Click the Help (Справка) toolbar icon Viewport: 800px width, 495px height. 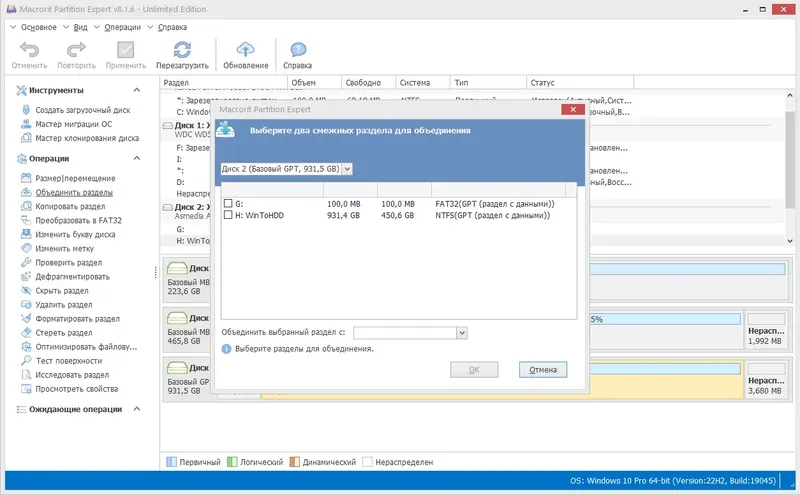298,50
